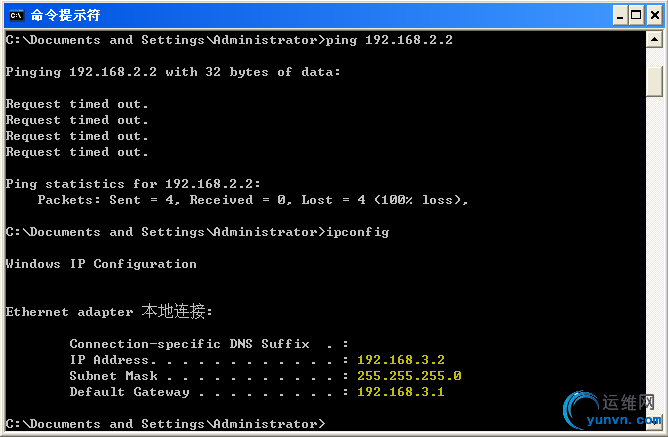Image resolution: width=668 pixels, height=437 pixels.
Task: Click the Default Gateway value 192.168.3.1
Action: tap(400, 392)
